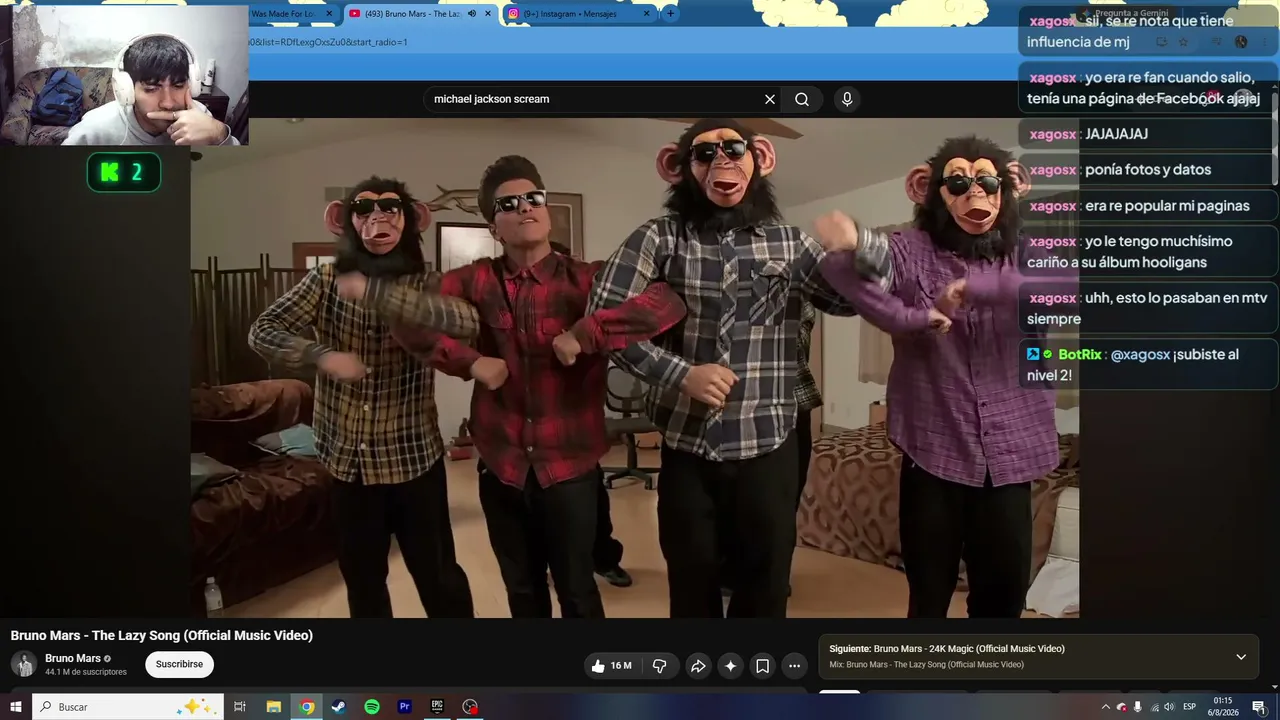The width and height of the screenshot is (1280, 720).
Task: Click the Windows Buscar search box
Action: (128, 707)
